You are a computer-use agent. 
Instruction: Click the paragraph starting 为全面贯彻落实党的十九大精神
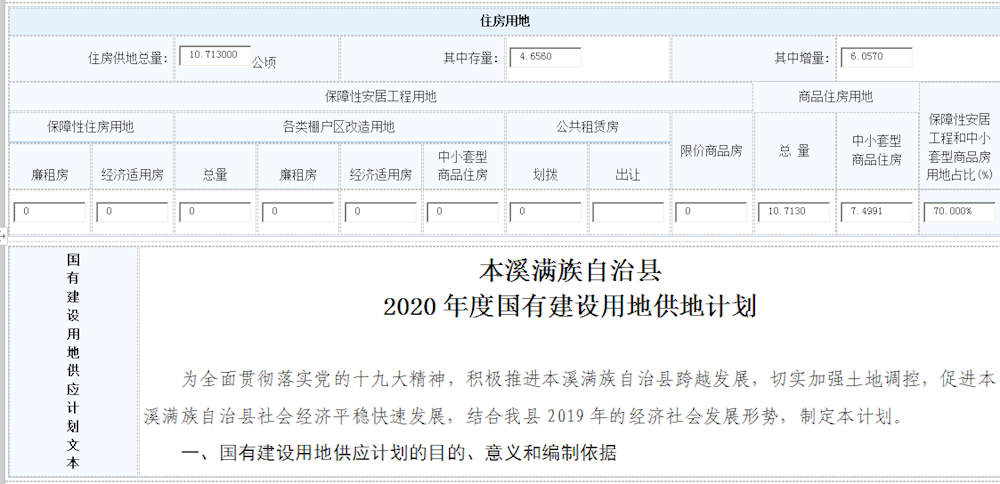pyautogui.click(x=569, y=399)
